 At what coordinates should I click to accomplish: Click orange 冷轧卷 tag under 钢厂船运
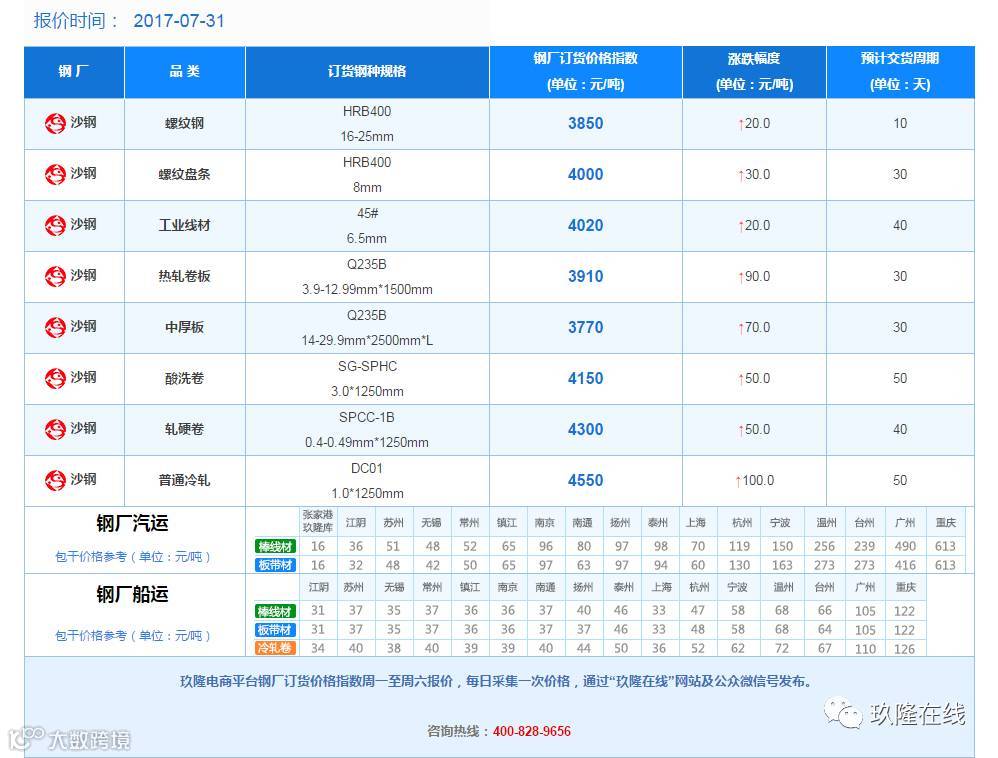275,649
